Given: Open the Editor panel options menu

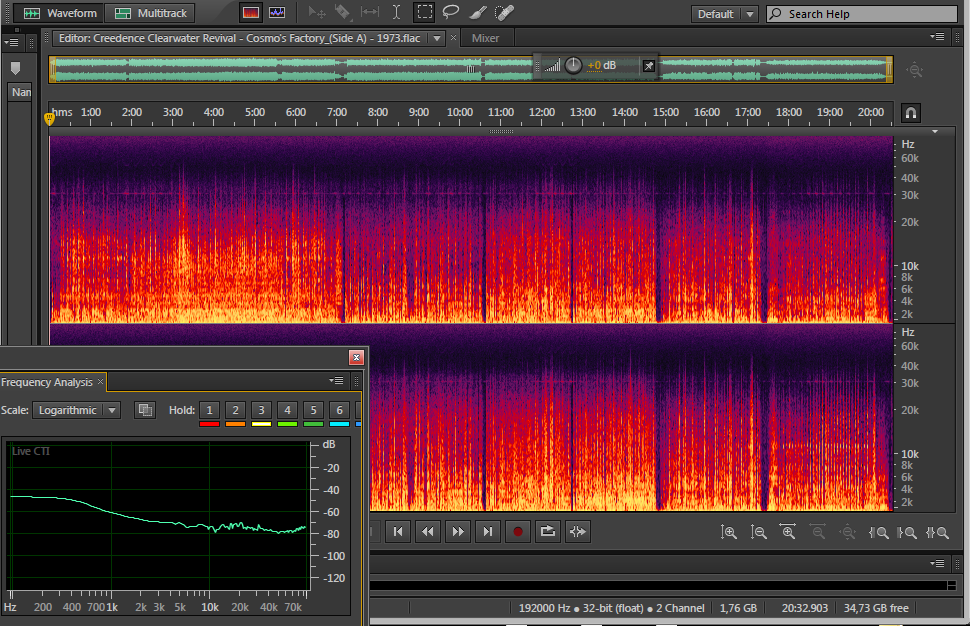Looking at the screenshot, I should click(x=937, y=37).
